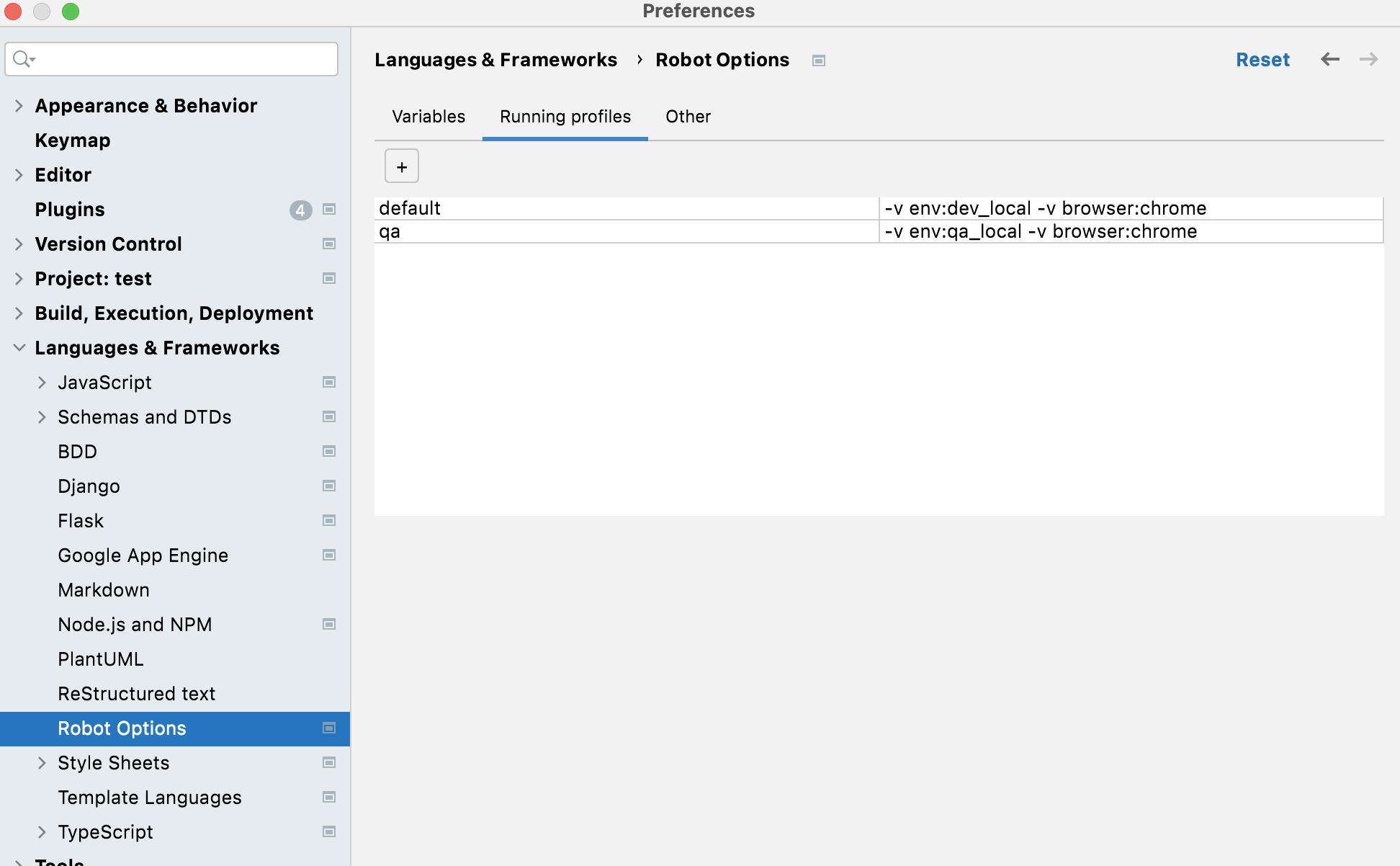Click the forward navigation arrow

pos(1368,59)
